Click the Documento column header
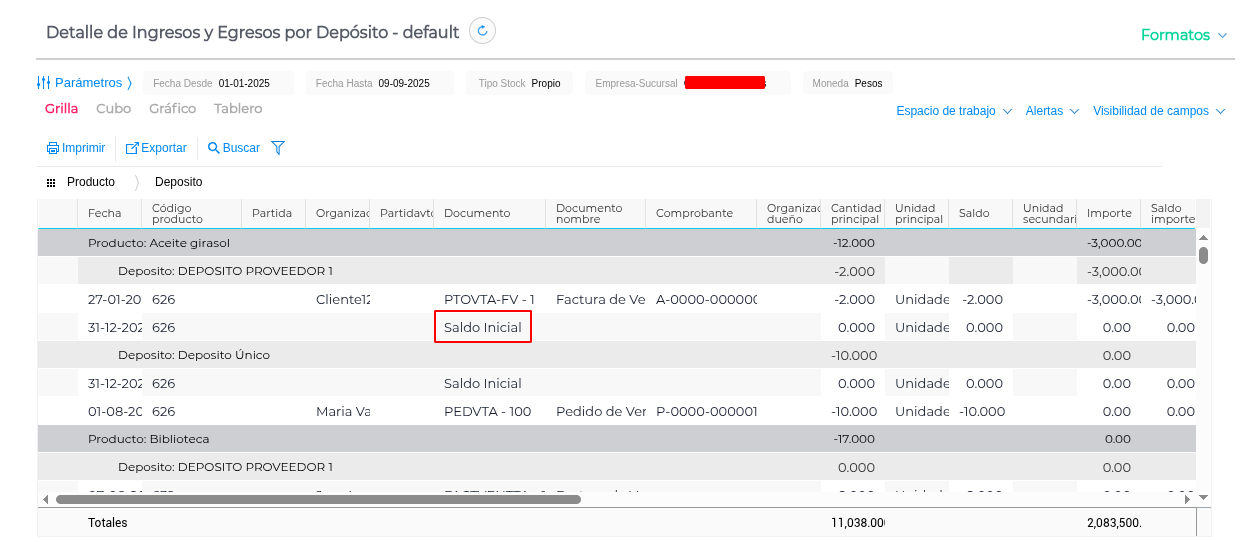This screenshot has height=542, width=1260. tap(489, 213)
